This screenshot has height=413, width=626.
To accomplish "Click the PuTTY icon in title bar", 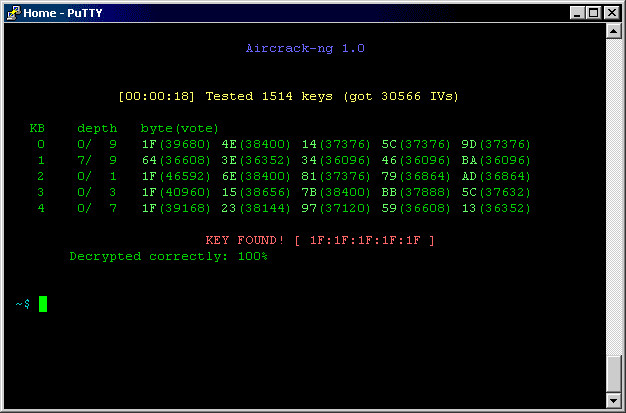I will pos(12,12).
